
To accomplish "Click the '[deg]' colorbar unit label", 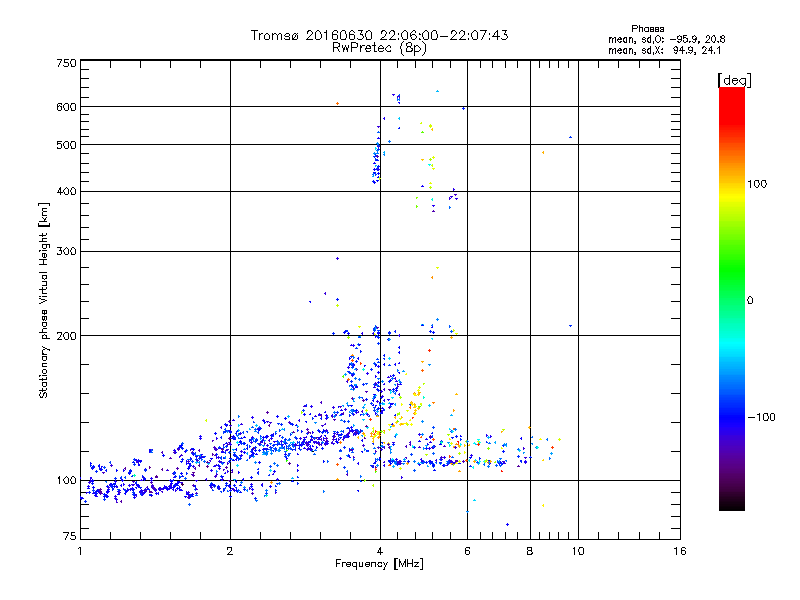I will click(x=734, y=80).
